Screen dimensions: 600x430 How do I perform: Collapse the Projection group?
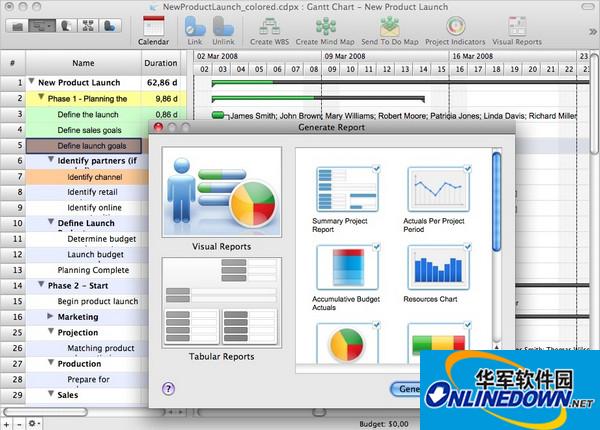(x=51, y=331)
